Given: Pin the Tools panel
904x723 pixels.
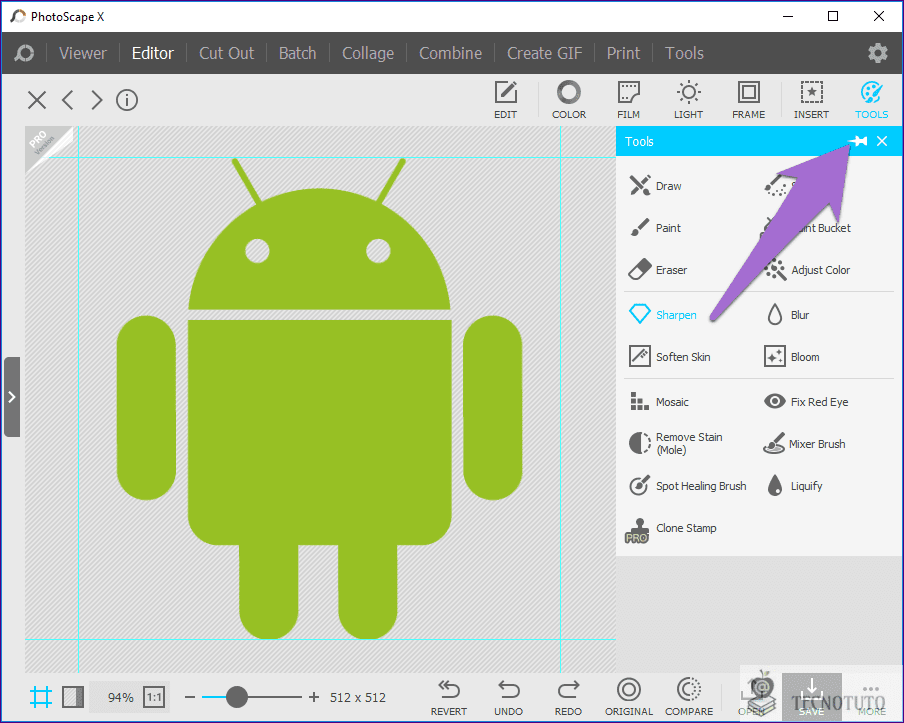Looking at the screenshot, I should [858, 141].
